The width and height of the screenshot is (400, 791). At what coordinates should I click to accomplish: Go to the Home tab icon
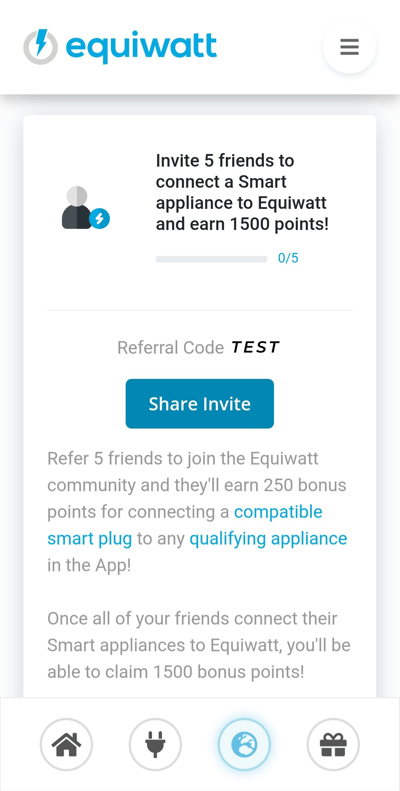point(67,744)
